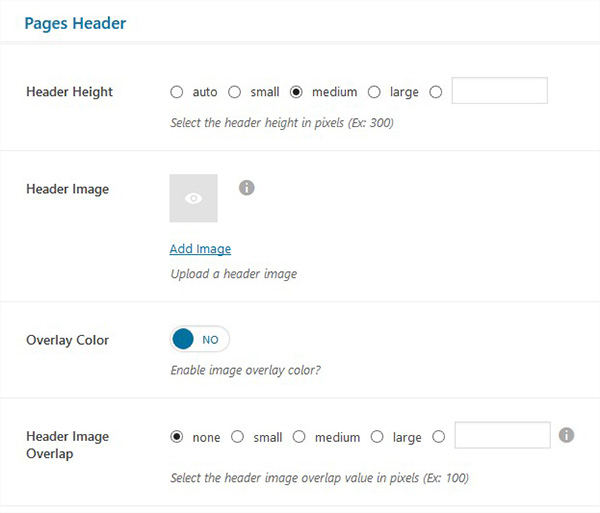Choose small Header Image Overlap
This screenshot has height=513, width=600.
237,437
